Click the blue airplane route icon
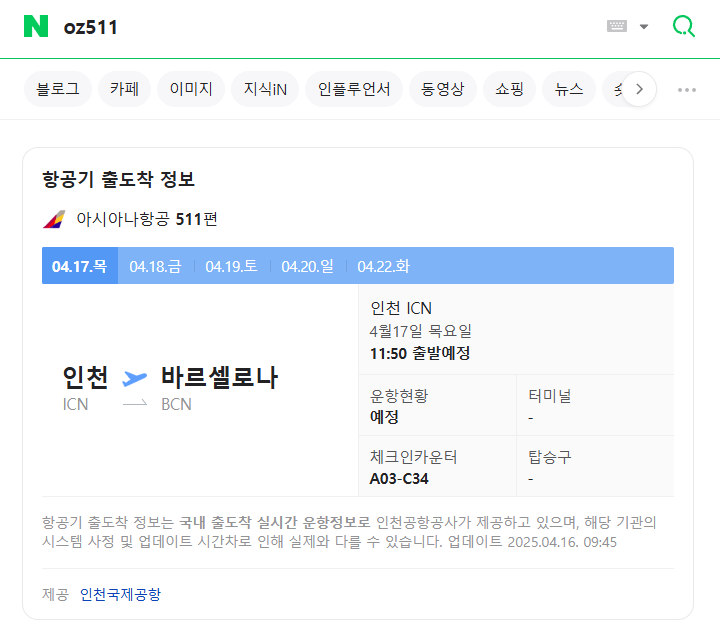 (x=135, y=378)
